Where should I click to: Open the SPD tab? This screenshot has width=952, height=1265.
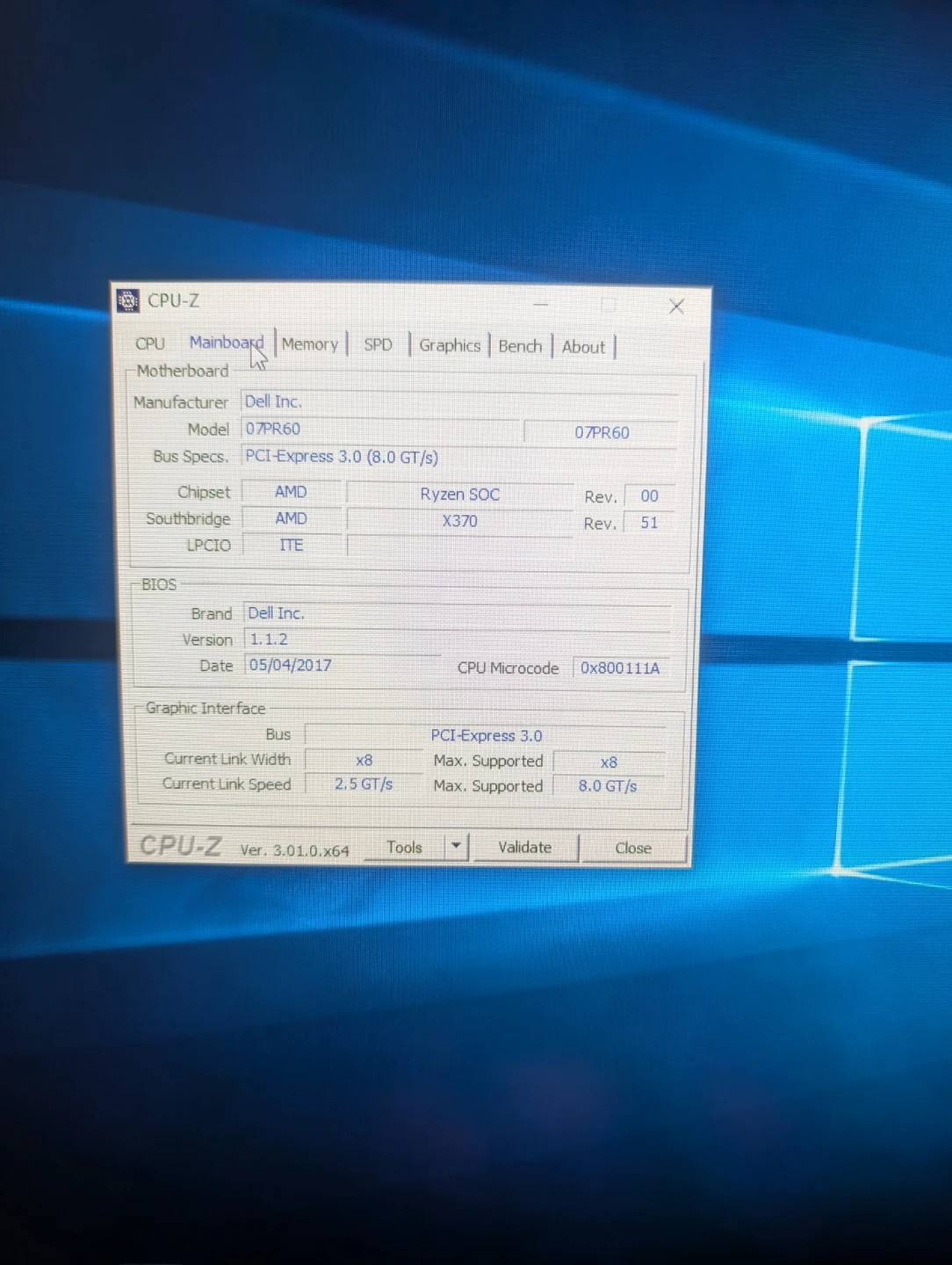[x=378, y=344]
